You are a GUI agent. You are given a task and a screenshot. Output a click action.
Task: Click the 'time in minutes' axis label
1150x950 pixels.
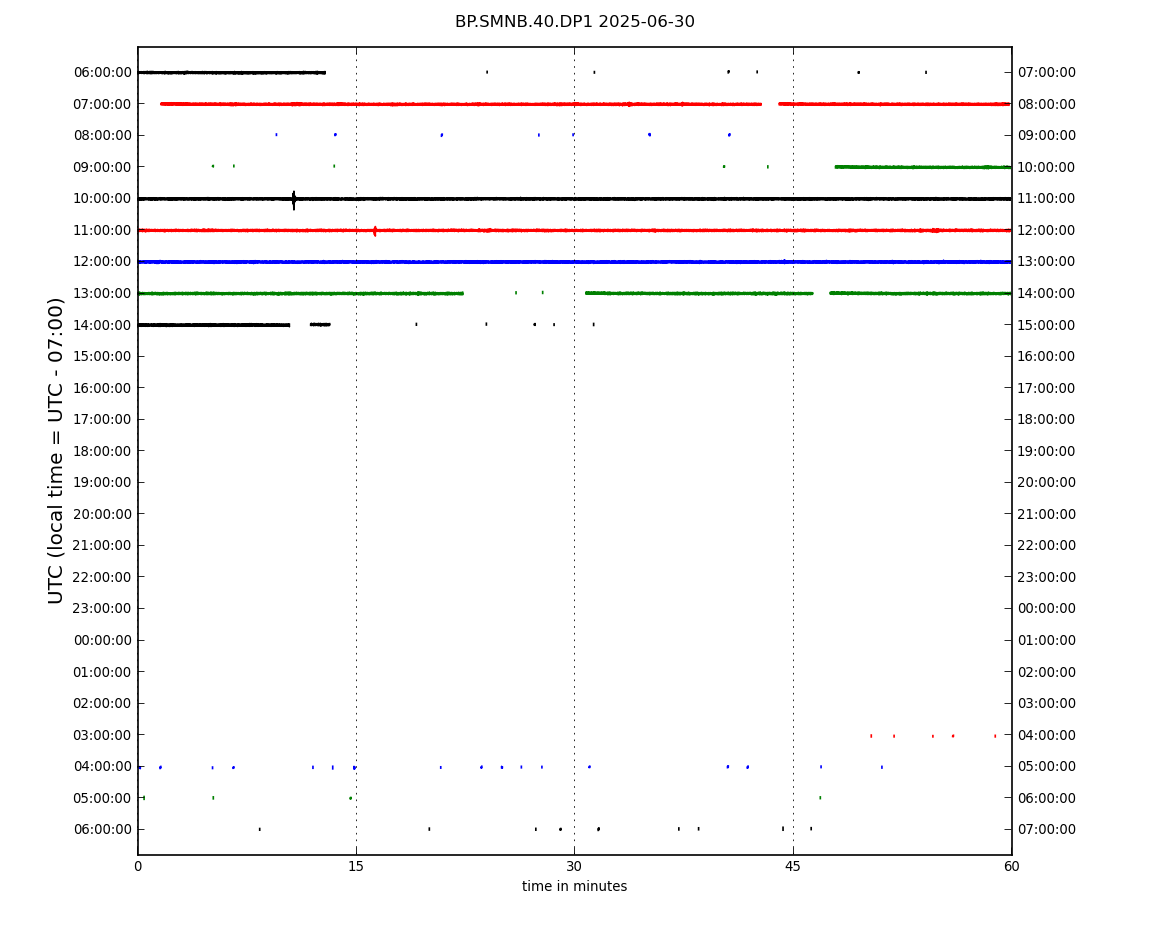[x=574, y=886]
